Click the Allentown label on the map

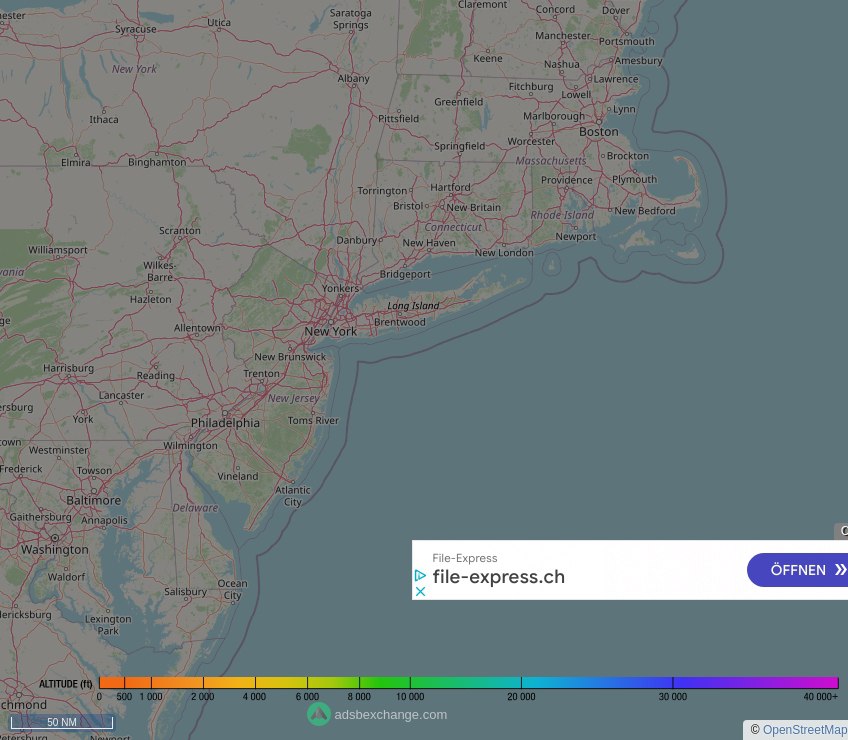[197, 328]
